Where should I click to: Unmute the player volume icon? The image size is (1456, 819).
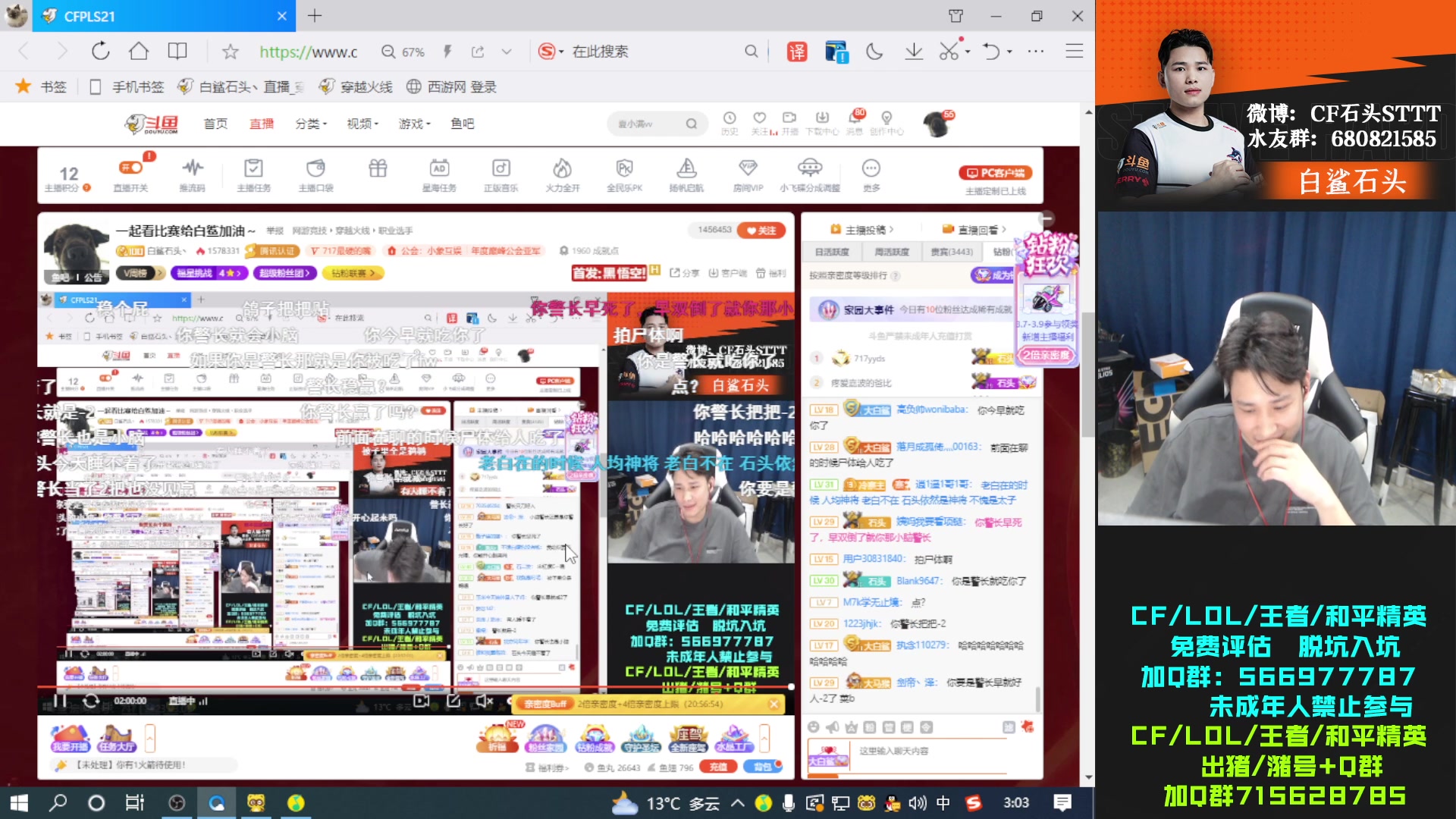(x=484, y=701)
